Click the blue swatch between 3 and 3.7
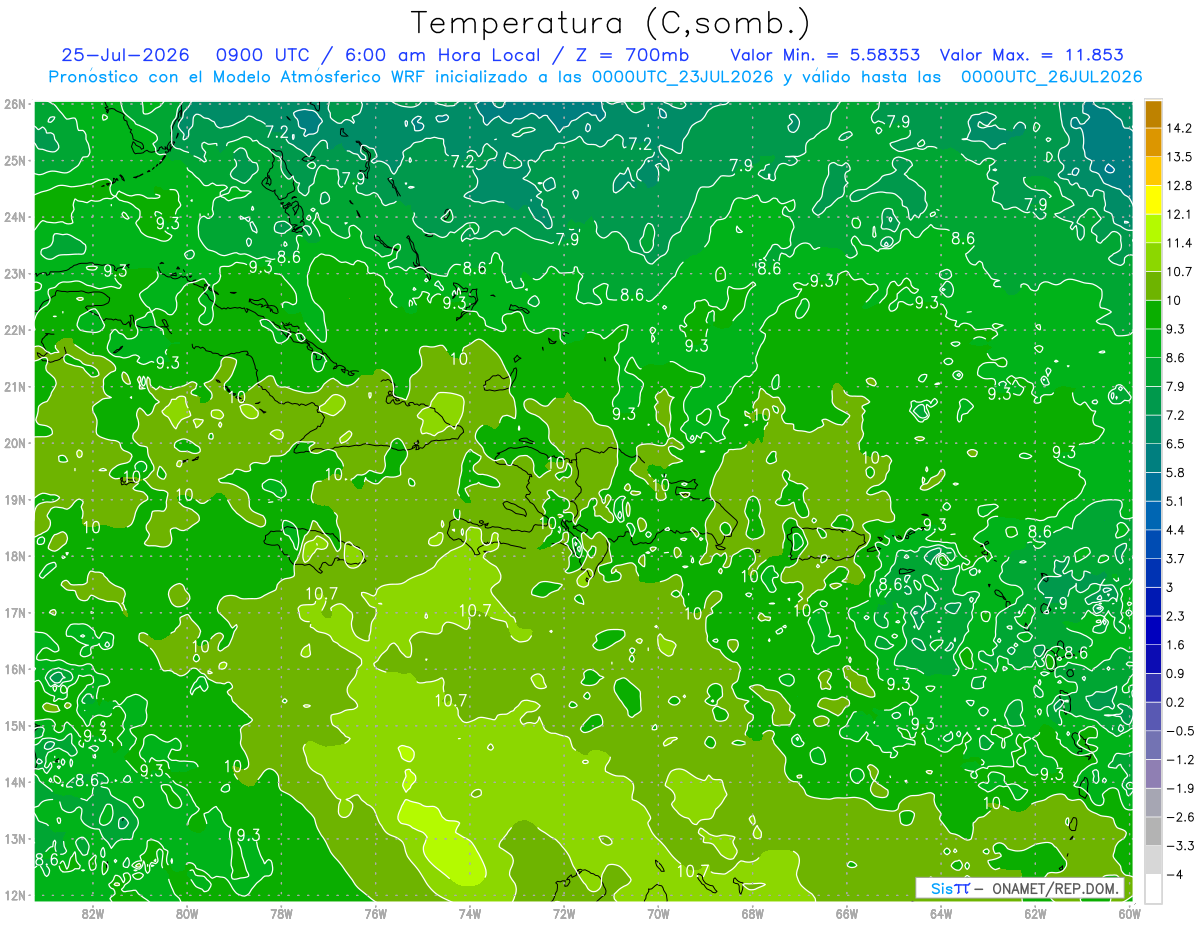This screenshot has width=1200, height=927. pos(1153,573)
